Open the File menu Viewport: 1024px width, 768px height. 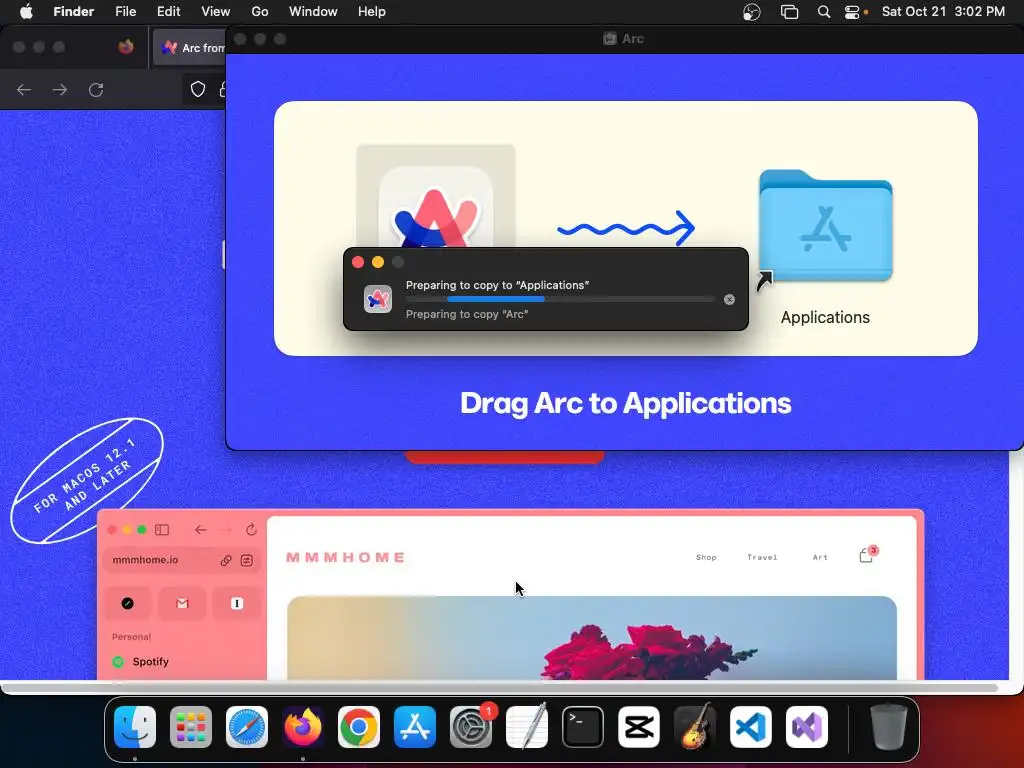(x=125, y=12)
